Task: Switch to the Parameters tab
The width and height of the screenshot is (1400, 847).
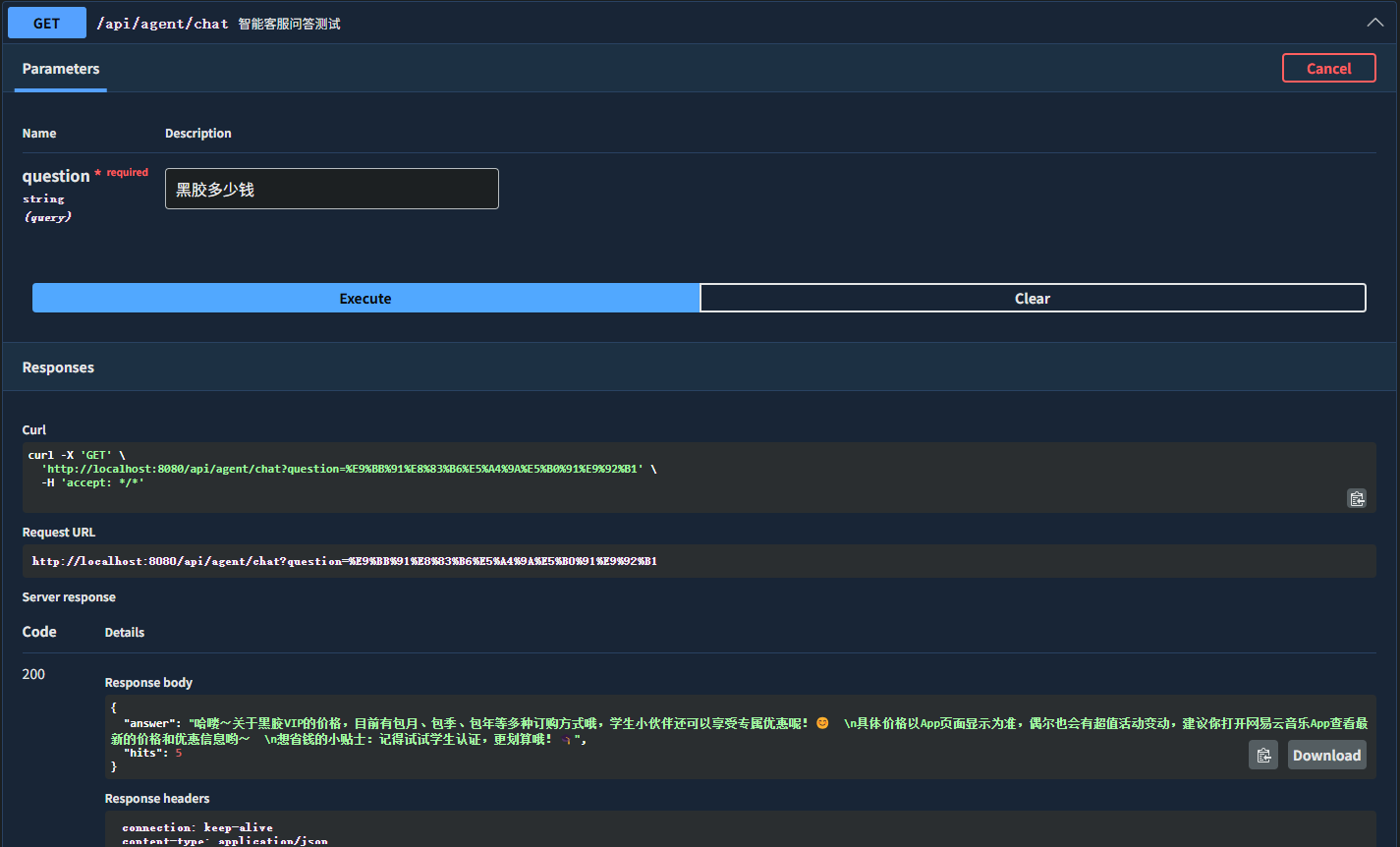Action: click(60, 69)
